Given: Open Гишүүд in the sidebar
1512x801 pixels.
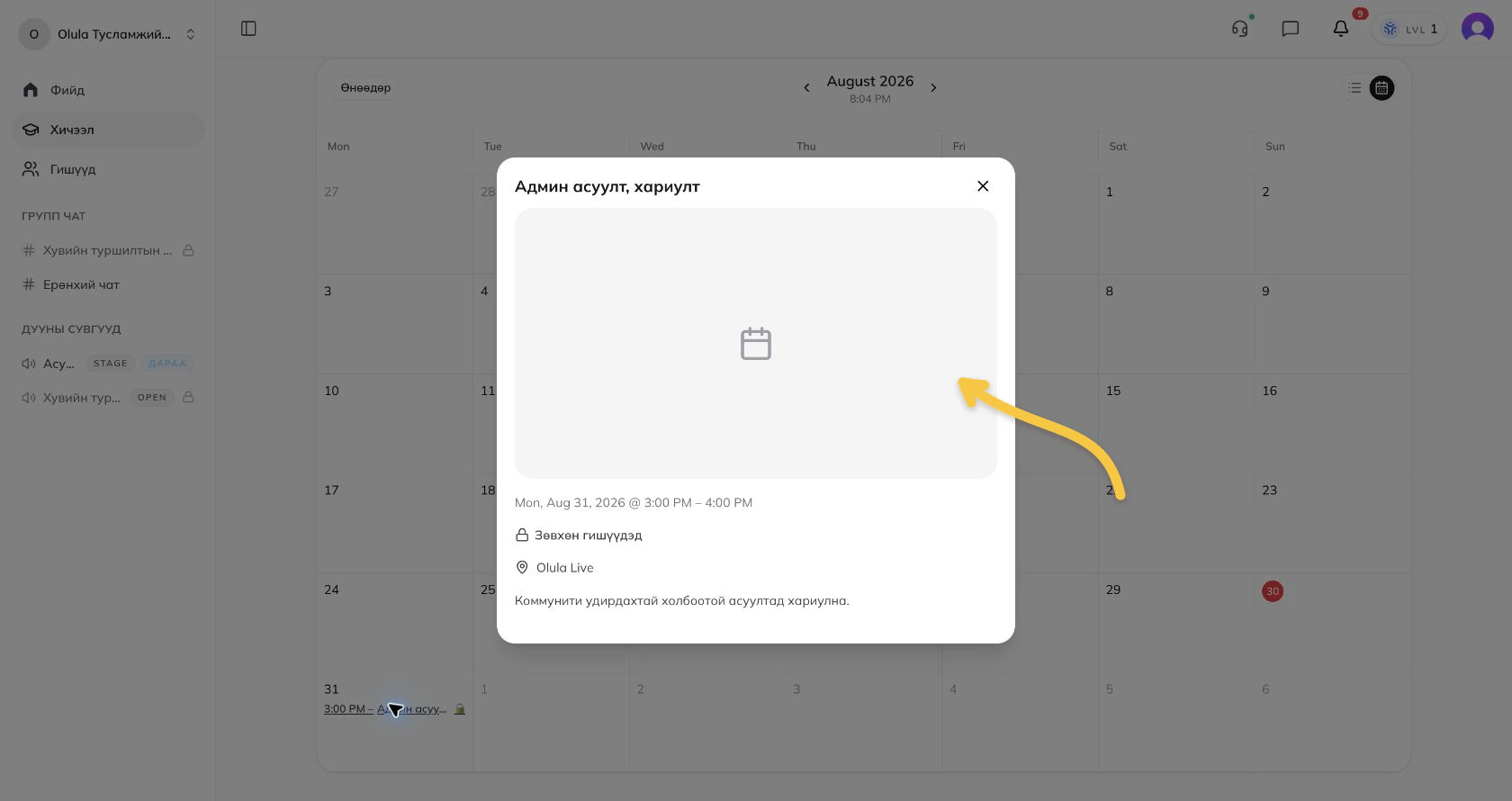Looking at the screenshot, I should pos(108,169).
